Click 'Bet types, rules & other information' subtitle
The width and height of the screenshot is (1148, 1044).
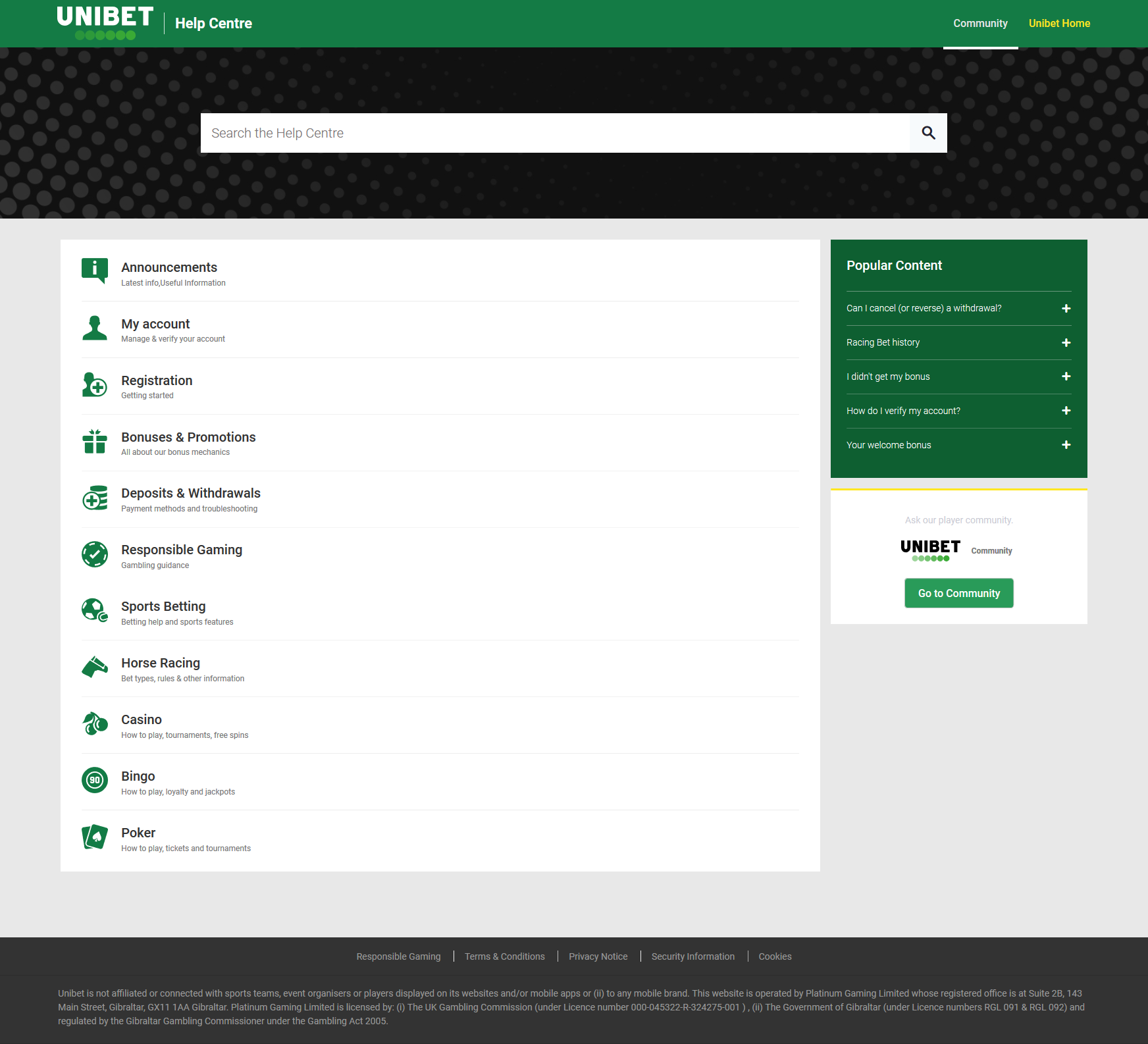point(183,679)
